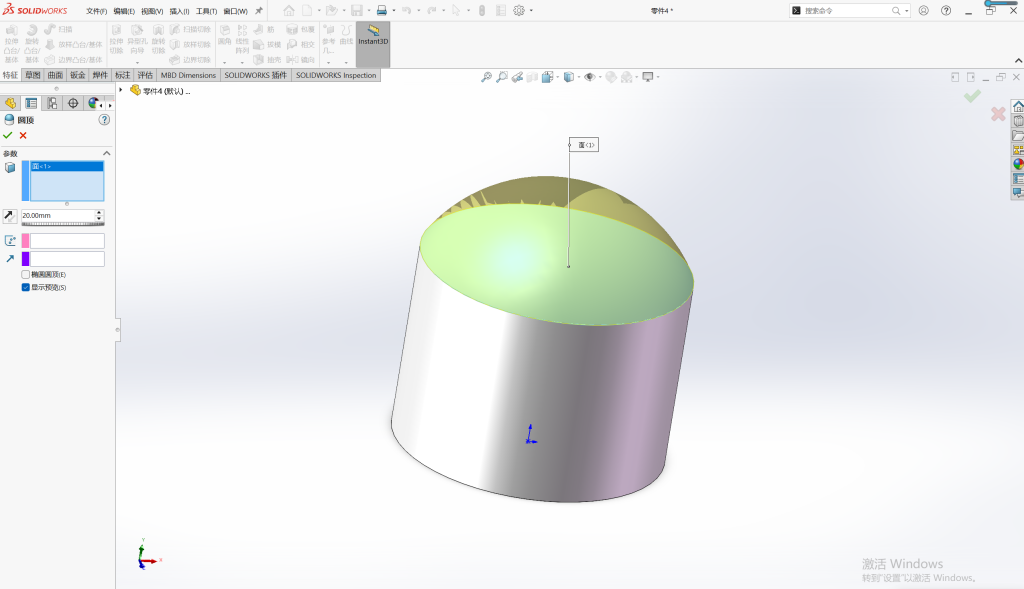1024x589 pixels.
Task: Enable the elliptical dome checkbox
Action: pyautogui.click(x=25, y=274)
